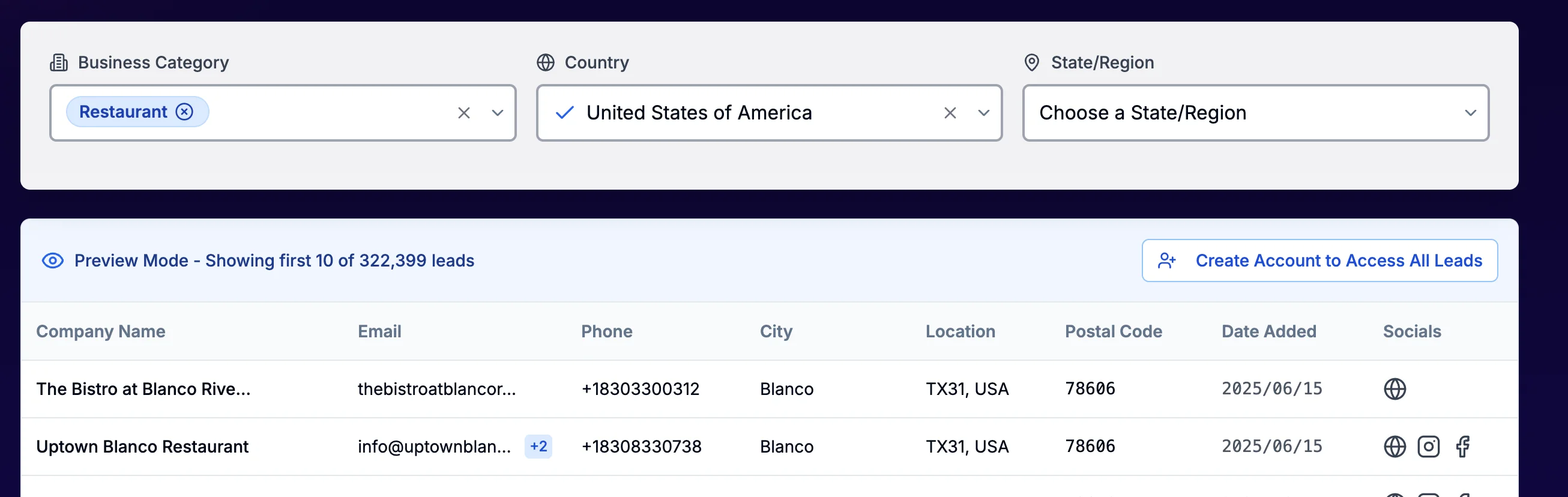Click the +2 badge beside Uptown Blanco email
This screenshot has width=1568, height=497.
(x=538, y=446)
